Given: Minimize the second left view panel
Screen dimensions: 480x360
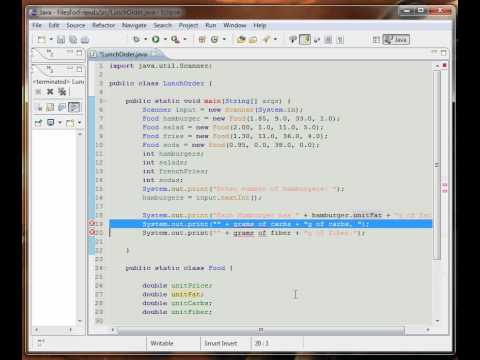Looking at the screenshot, I should click(70, 69).
